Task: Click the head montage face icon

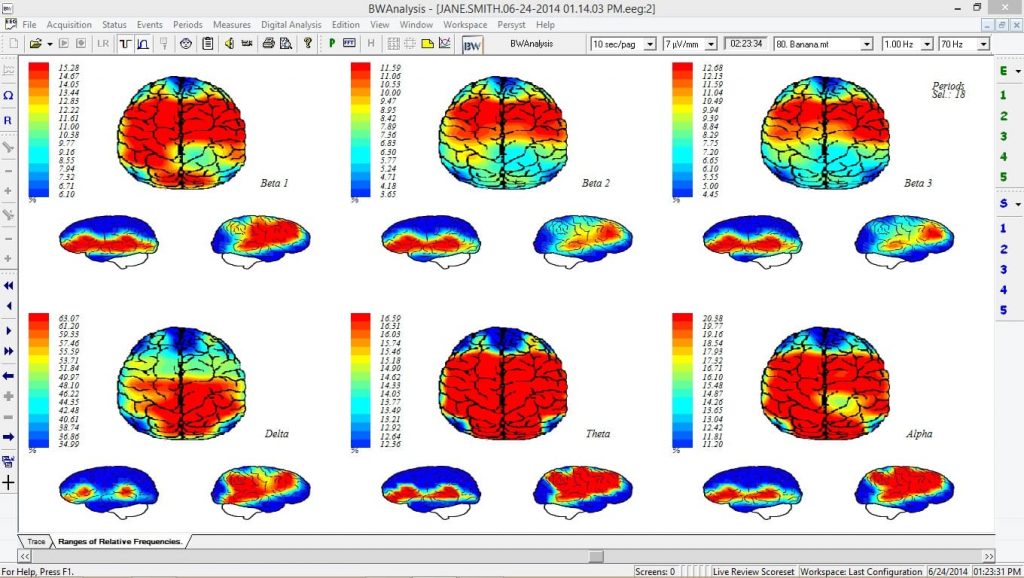Action: pyautogui.click(x=186, y=44)
